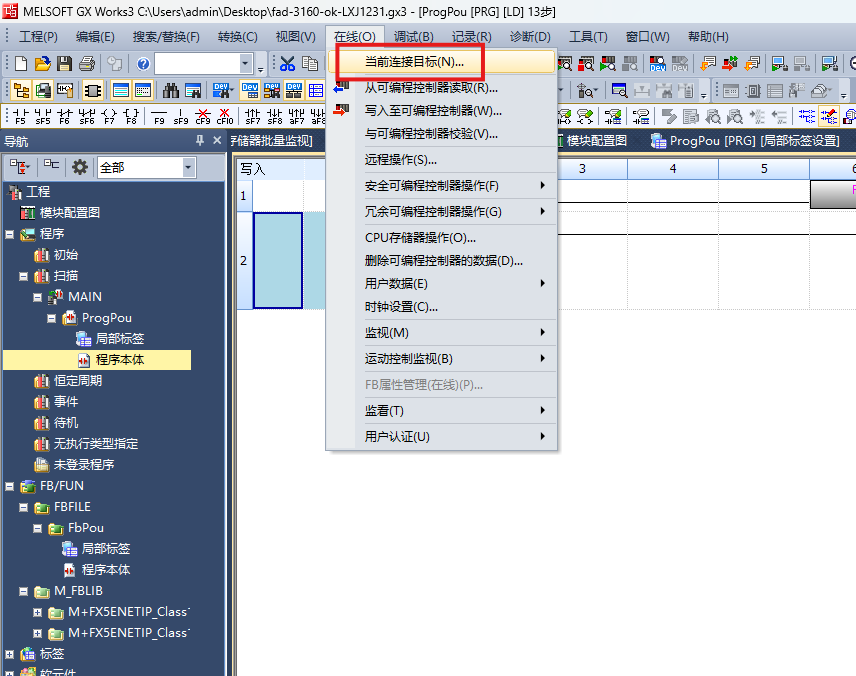The width and height of the screenshot is (856, 676).
Task: Collapse the FBFILE tree node
Action: [23, 507]
